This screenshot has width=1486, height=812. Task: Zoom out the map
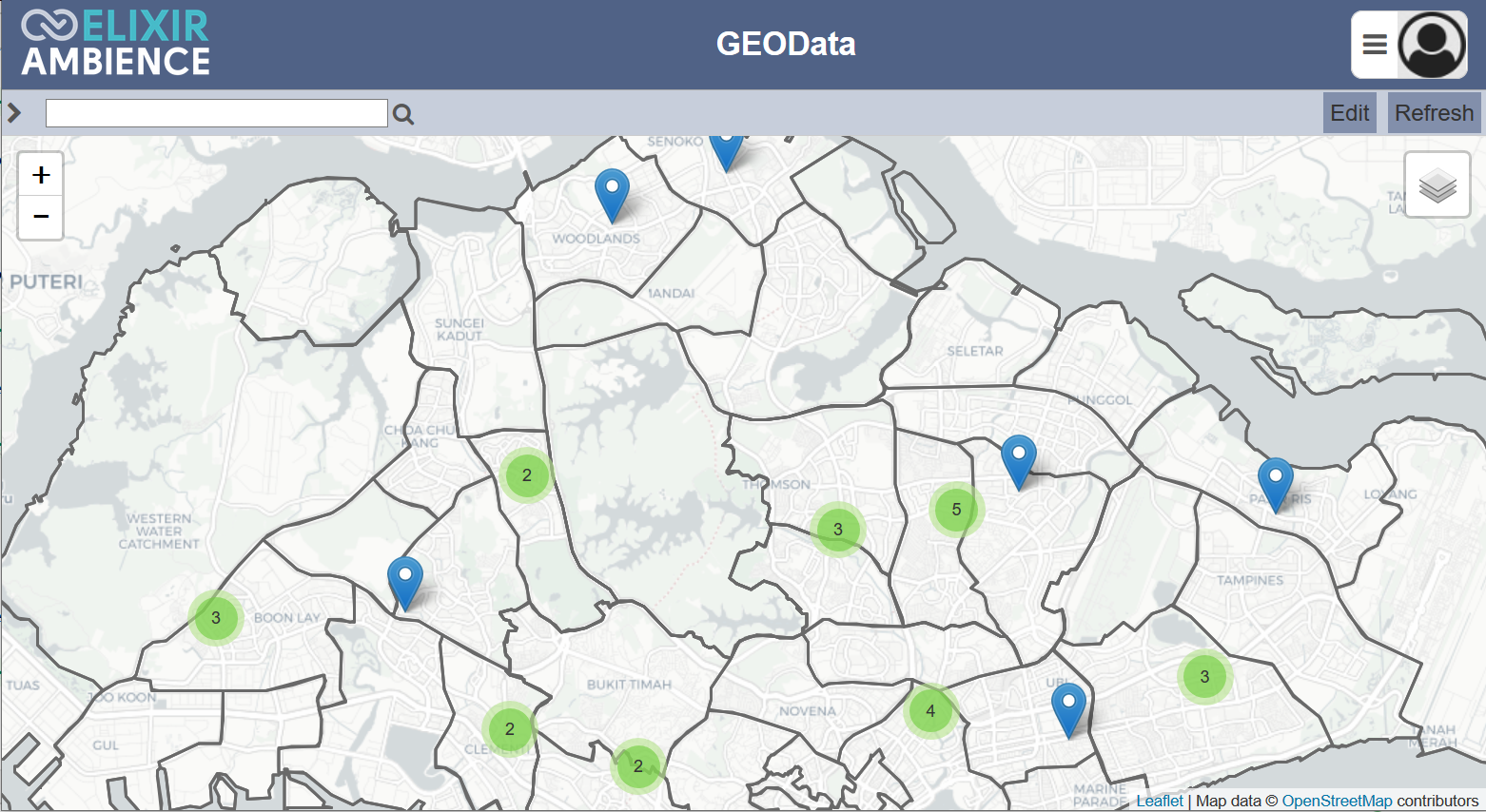pyautogui.click(x=41, y=217)
